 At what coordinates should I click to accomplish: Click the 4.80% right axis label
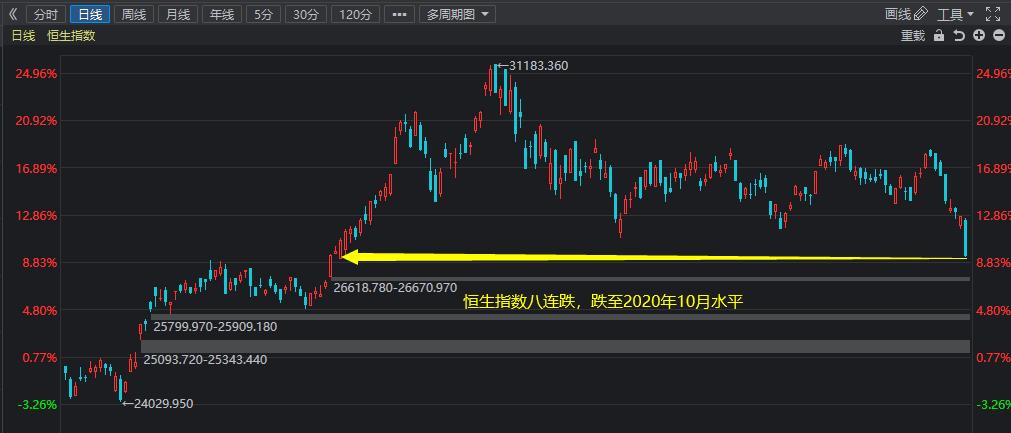coord(994,310)
